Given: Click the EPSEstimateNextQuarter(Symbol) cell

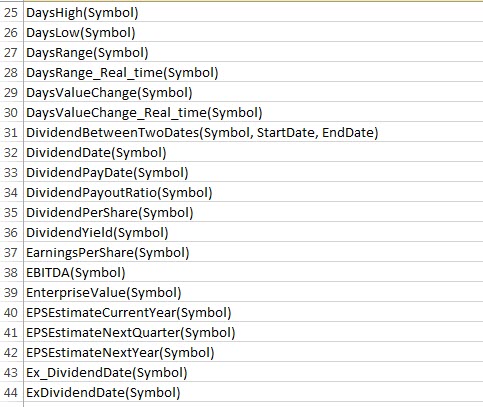Looking at the screenshot, I should 253,332.
